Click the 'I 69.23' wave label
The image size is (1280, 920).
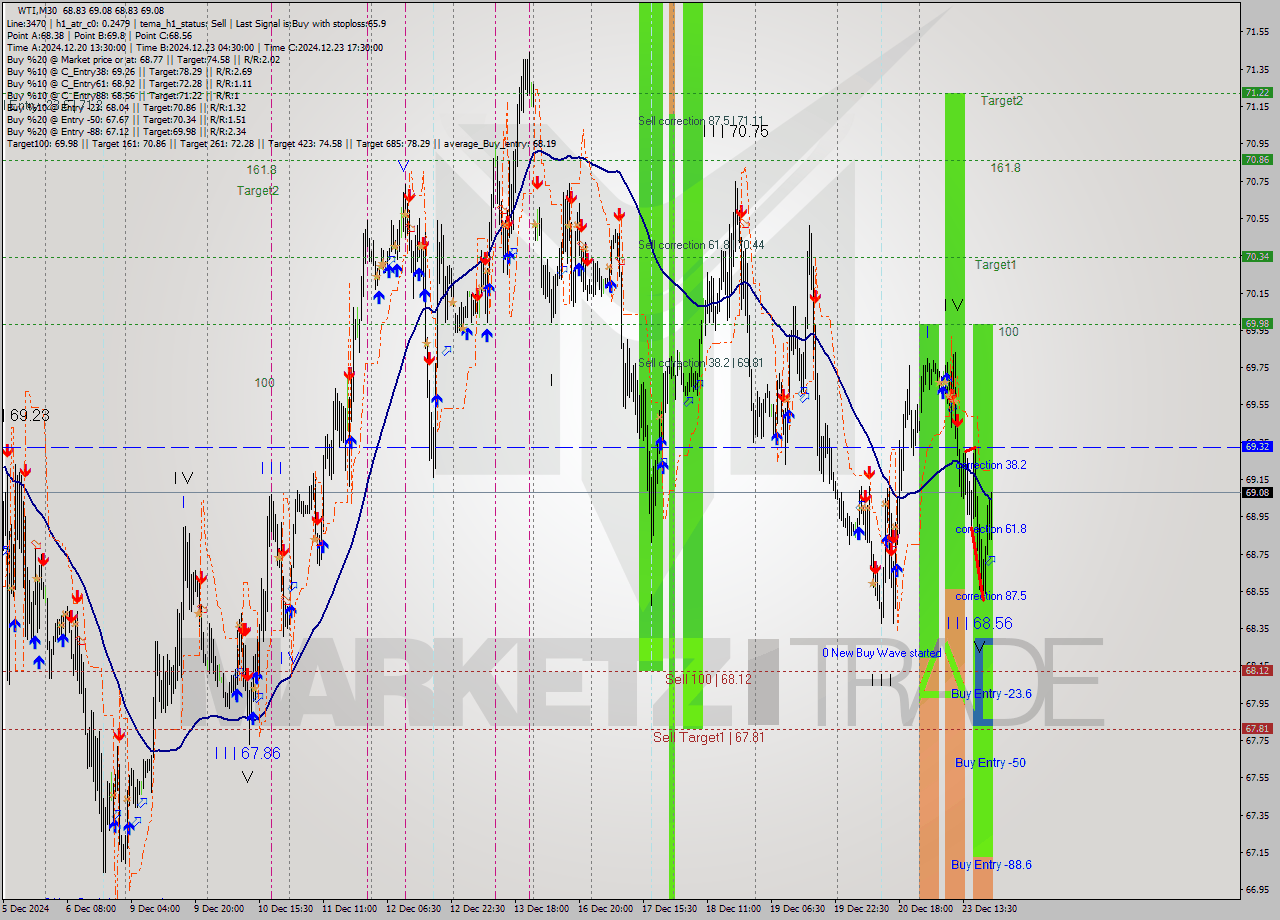[x=25, y=415]
